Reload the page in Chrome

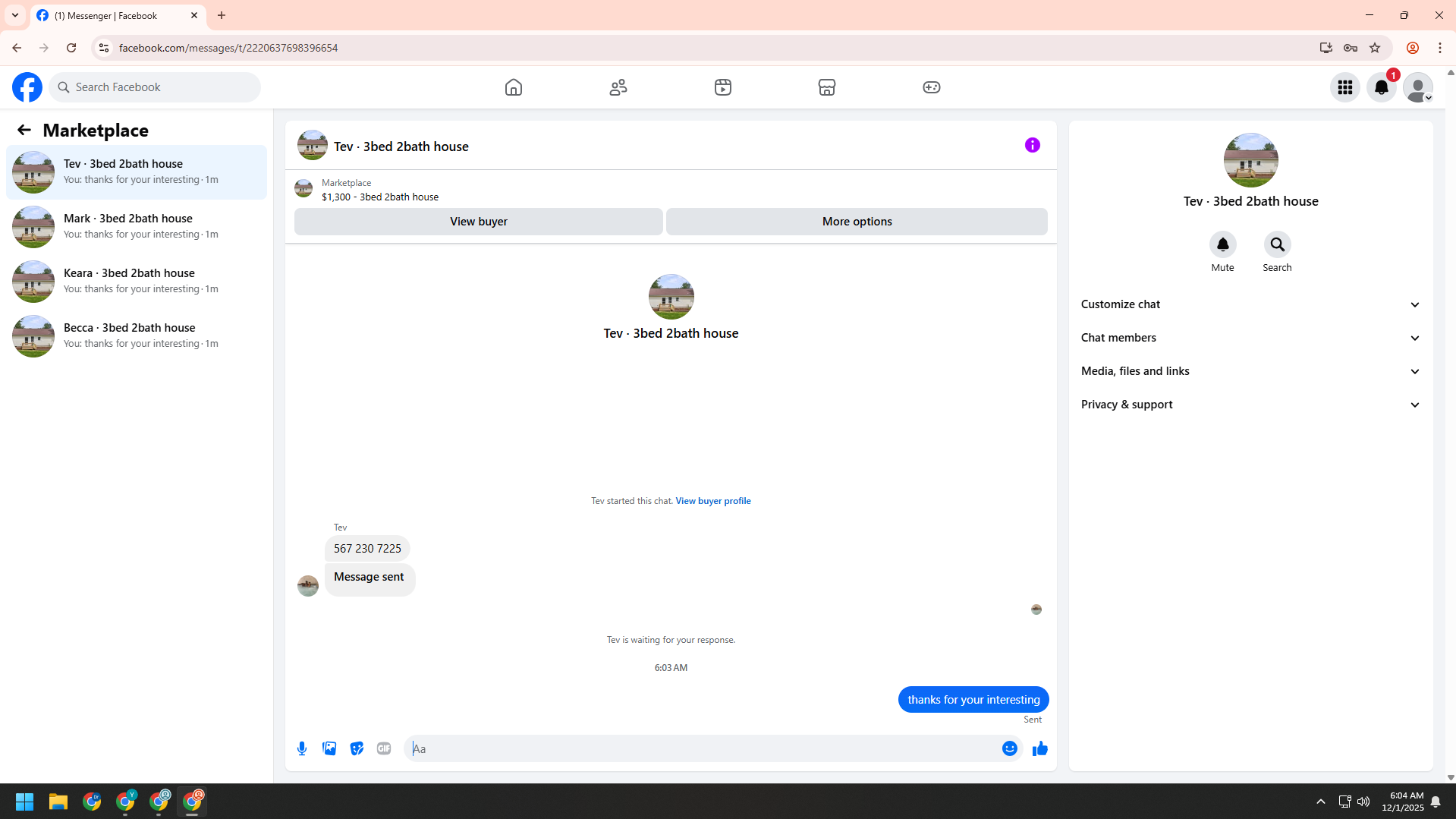tap(71, 48)
